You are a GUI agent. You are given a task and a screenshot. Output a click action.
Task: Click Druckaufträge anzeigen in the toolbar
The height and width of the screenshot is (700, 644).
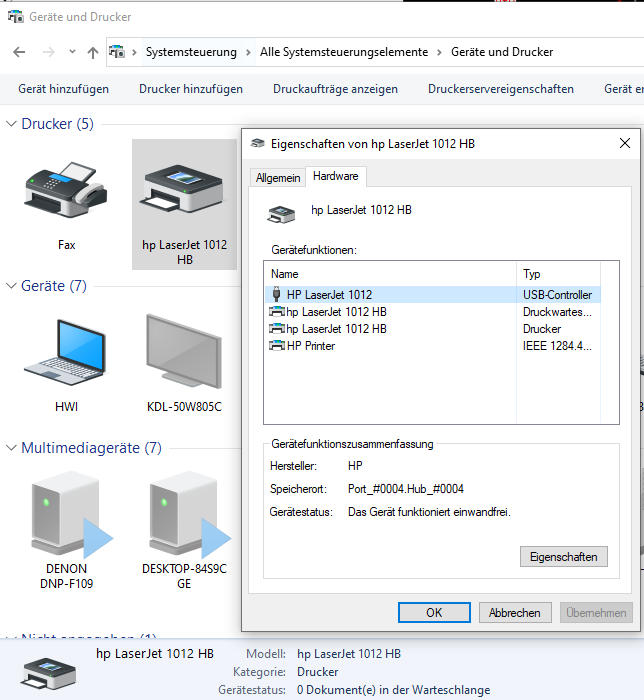(x=335, y=89)
